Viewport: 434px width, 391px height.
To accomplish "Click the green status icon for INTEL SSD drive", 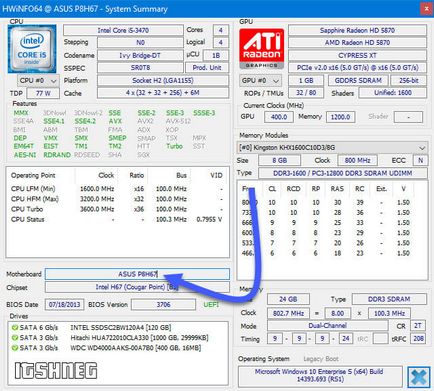I will pyautogui.click(x=14, y=328).
